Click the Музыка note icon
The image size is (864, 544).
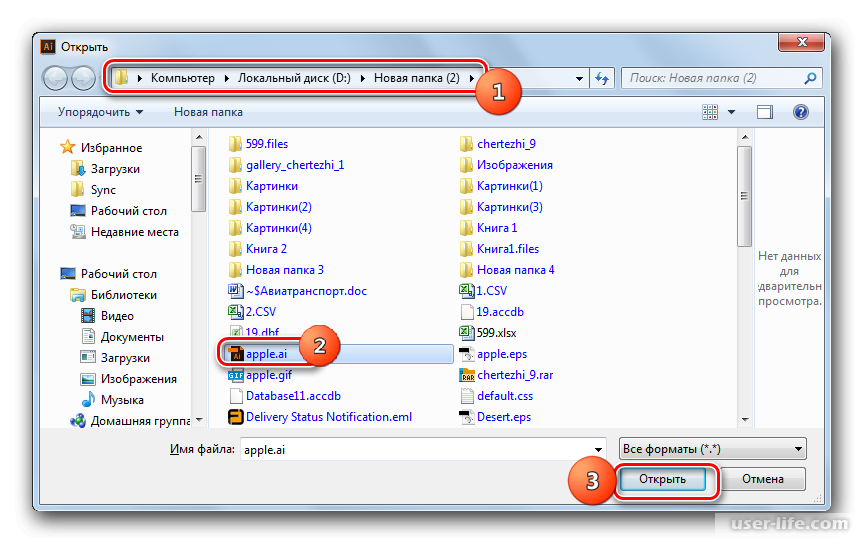pos(88,400)
